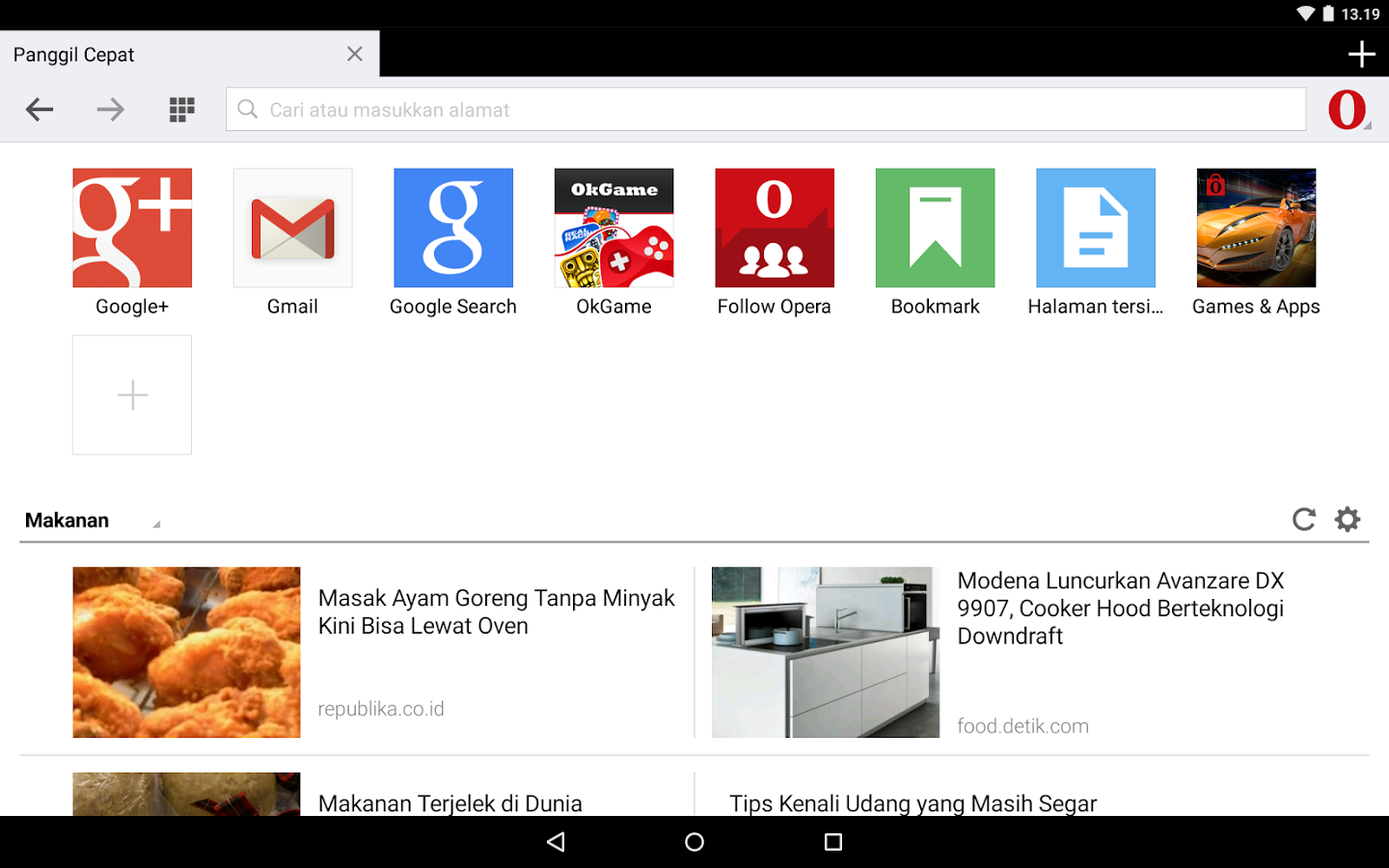Screen dimensions: 1389x868
Task: Open the Opera menu logo
Action: pos(1348,110)
